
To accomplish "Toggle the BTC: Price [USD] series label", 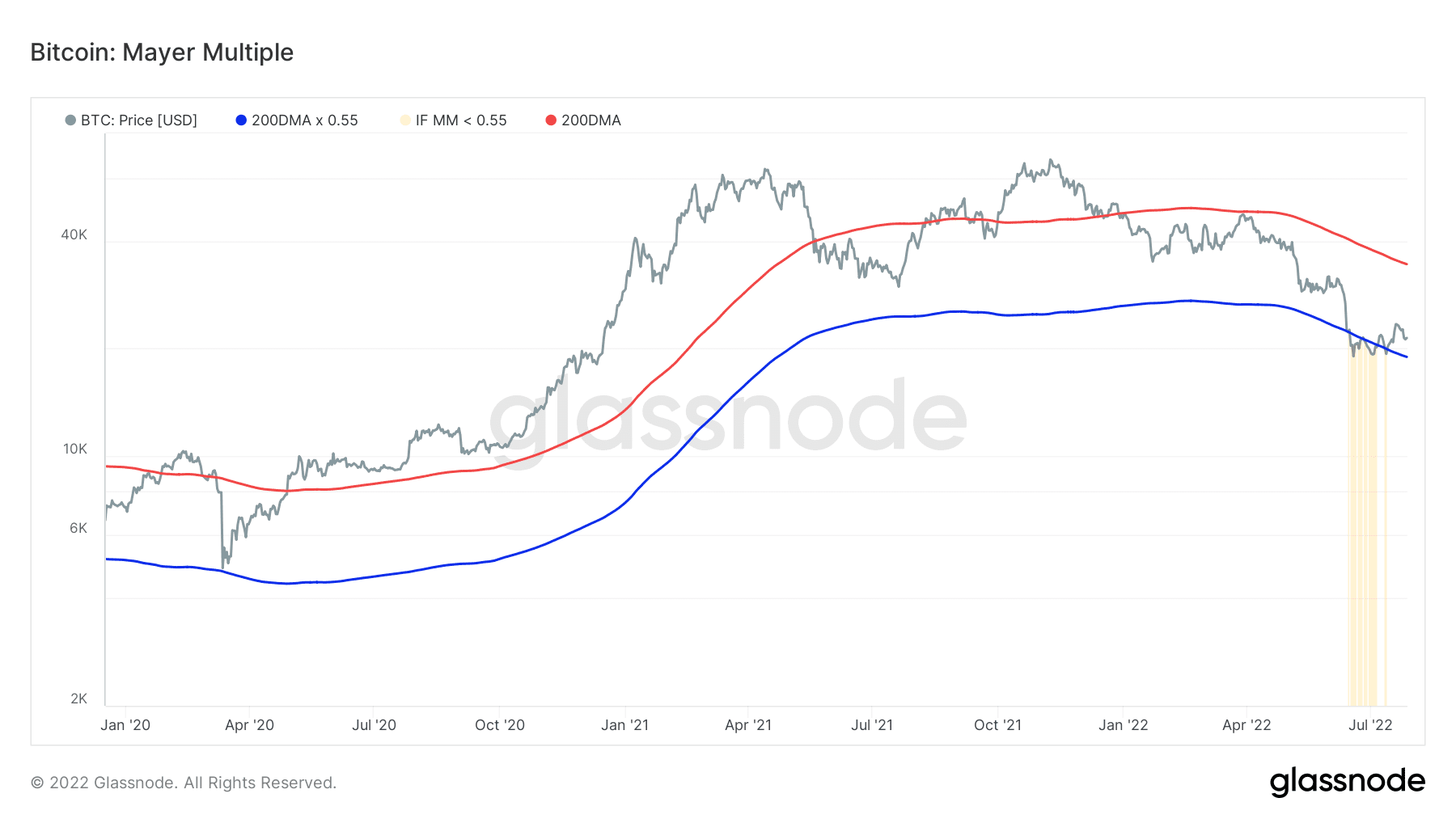I will click(x=139, y=120).
